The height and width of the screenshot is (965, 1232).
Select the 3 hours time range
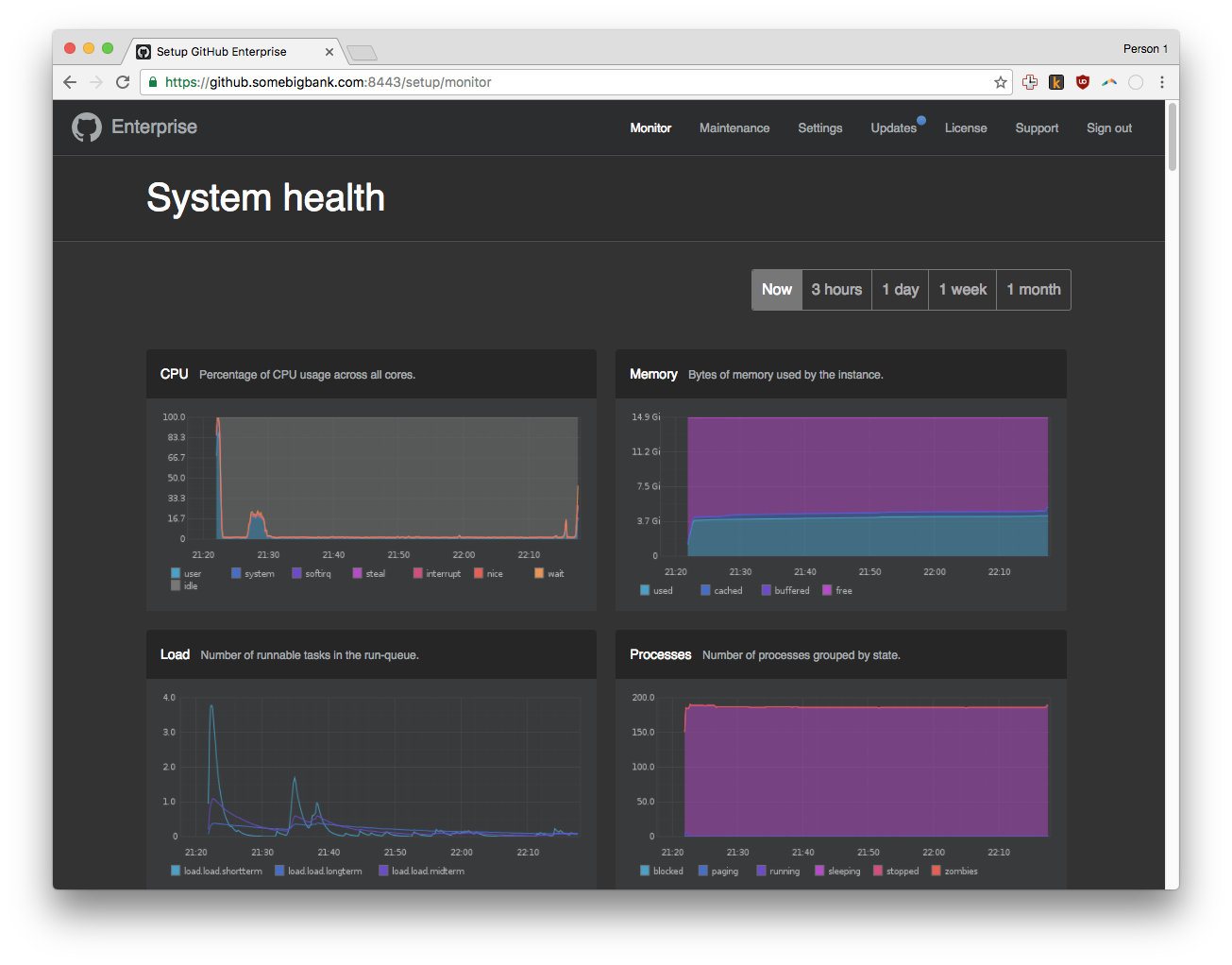[836, 290]
